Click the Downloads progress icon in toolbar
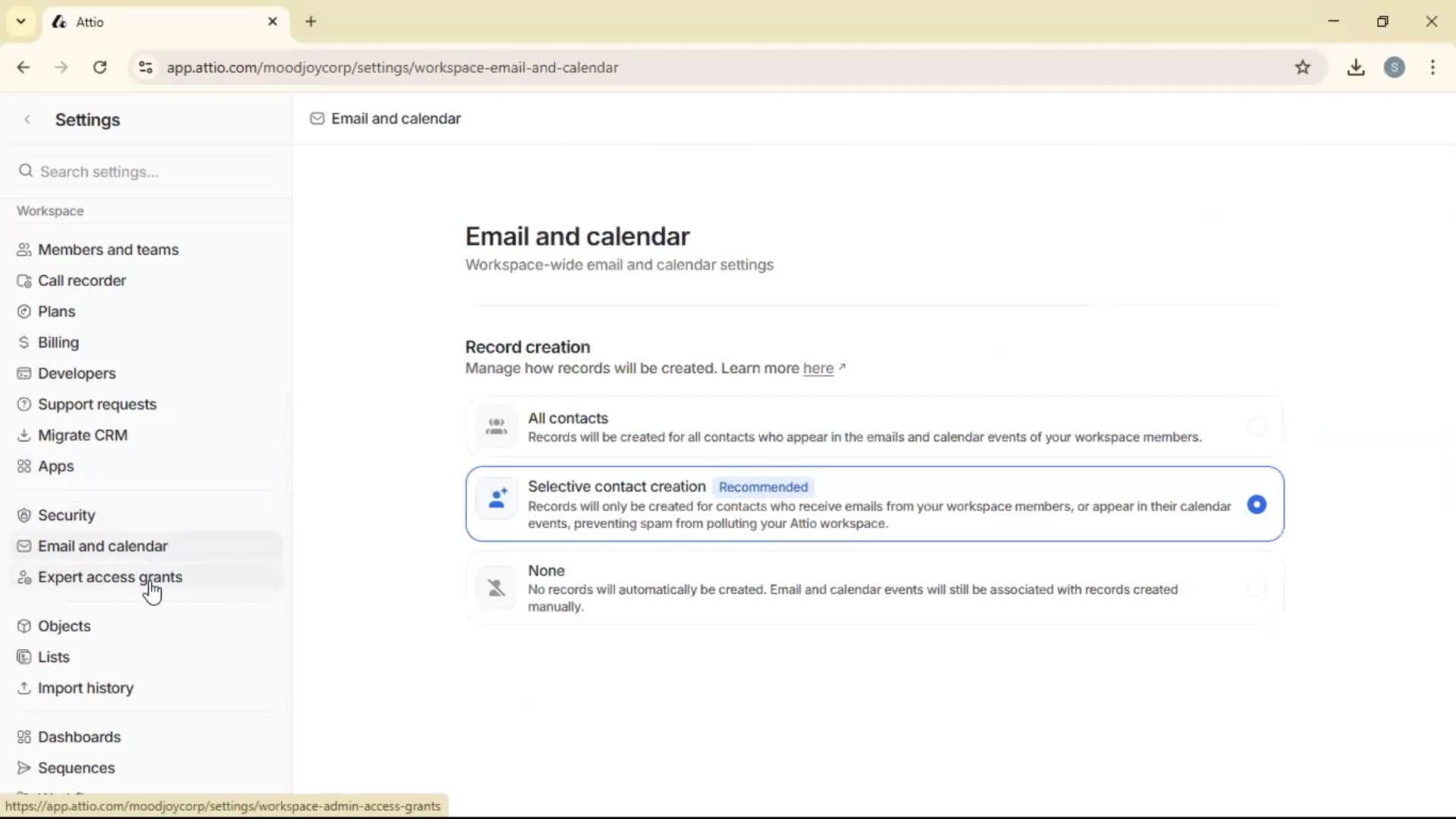 pyautogui.click(x=1356, y=67)
